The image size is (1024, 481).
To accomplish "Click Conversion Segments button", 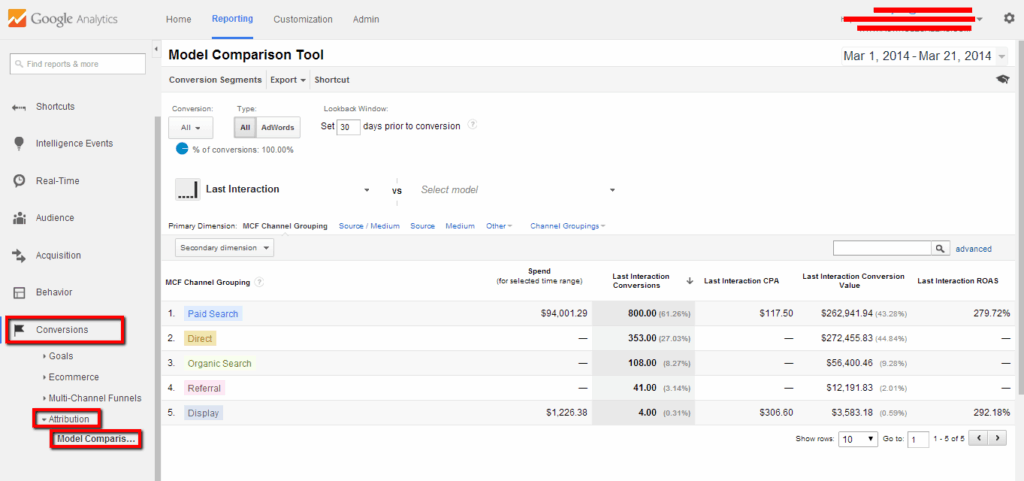I will tap(216, 80).
